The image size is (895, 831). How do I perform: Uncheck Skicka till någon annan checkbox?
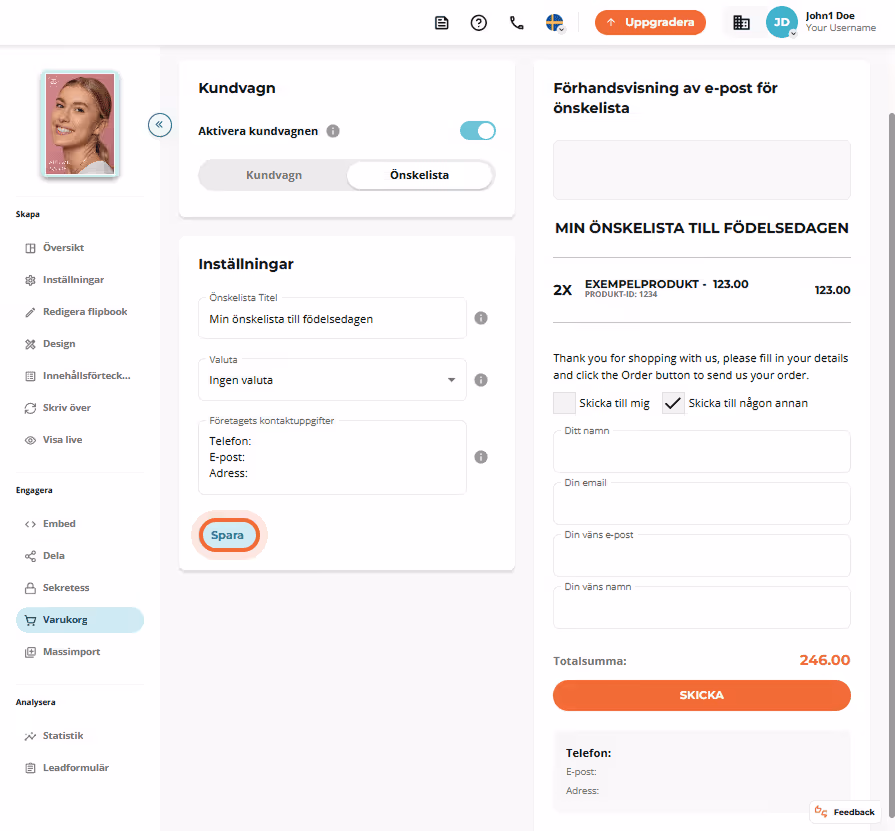673,403
